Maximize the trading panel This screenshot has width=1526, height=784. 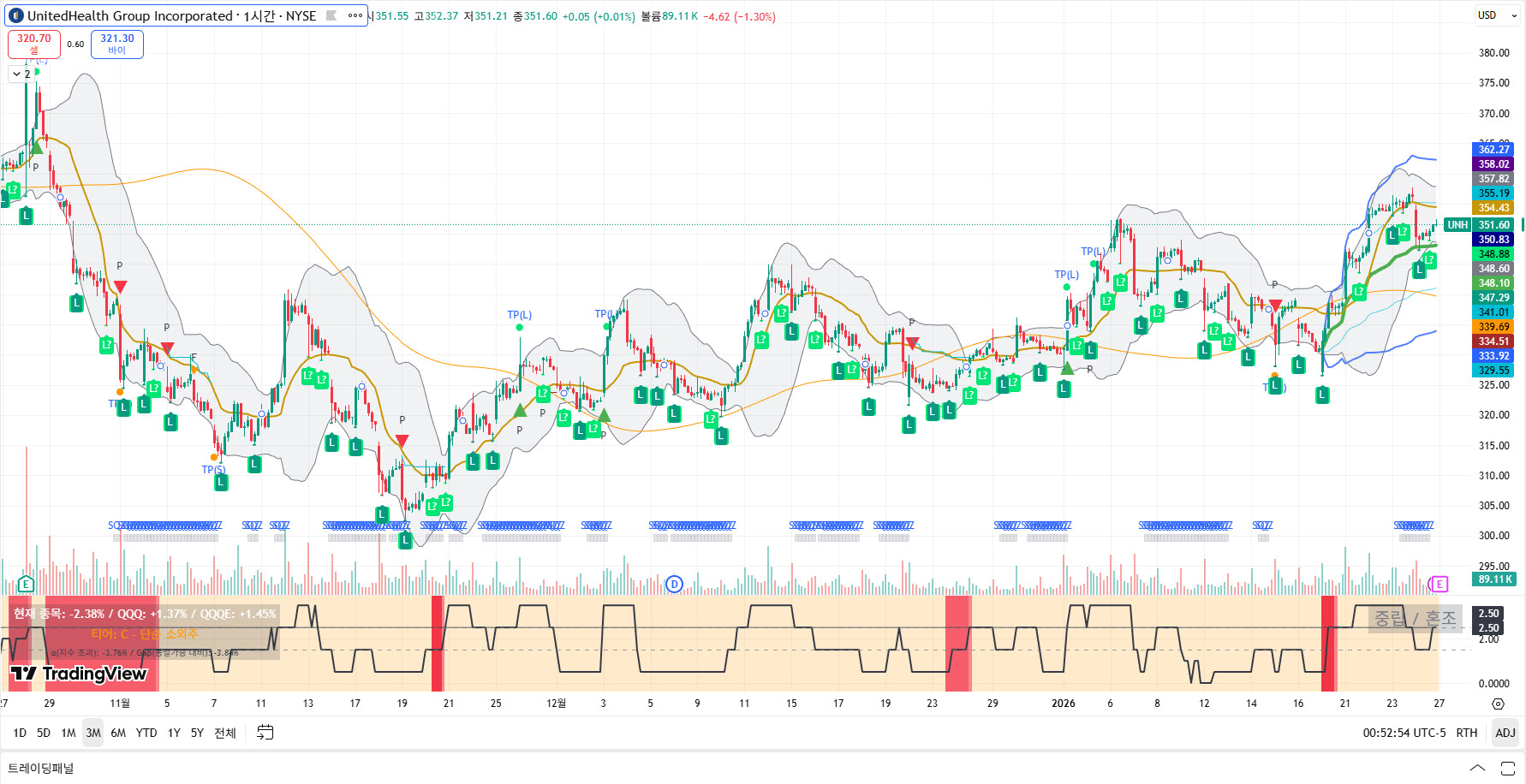[x=1508, y=768]
